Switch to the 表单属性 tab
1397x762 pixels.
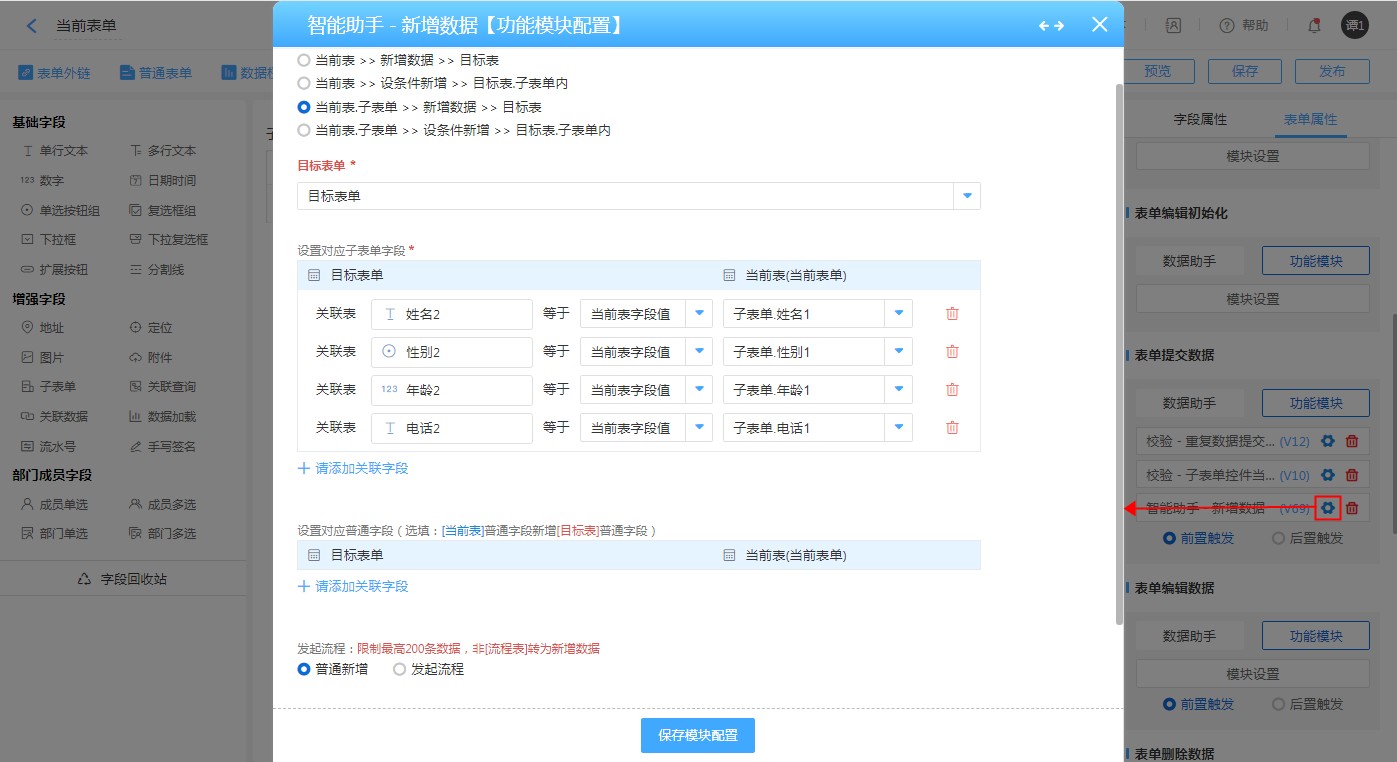pyautogui.click(x=1310, y=119)
